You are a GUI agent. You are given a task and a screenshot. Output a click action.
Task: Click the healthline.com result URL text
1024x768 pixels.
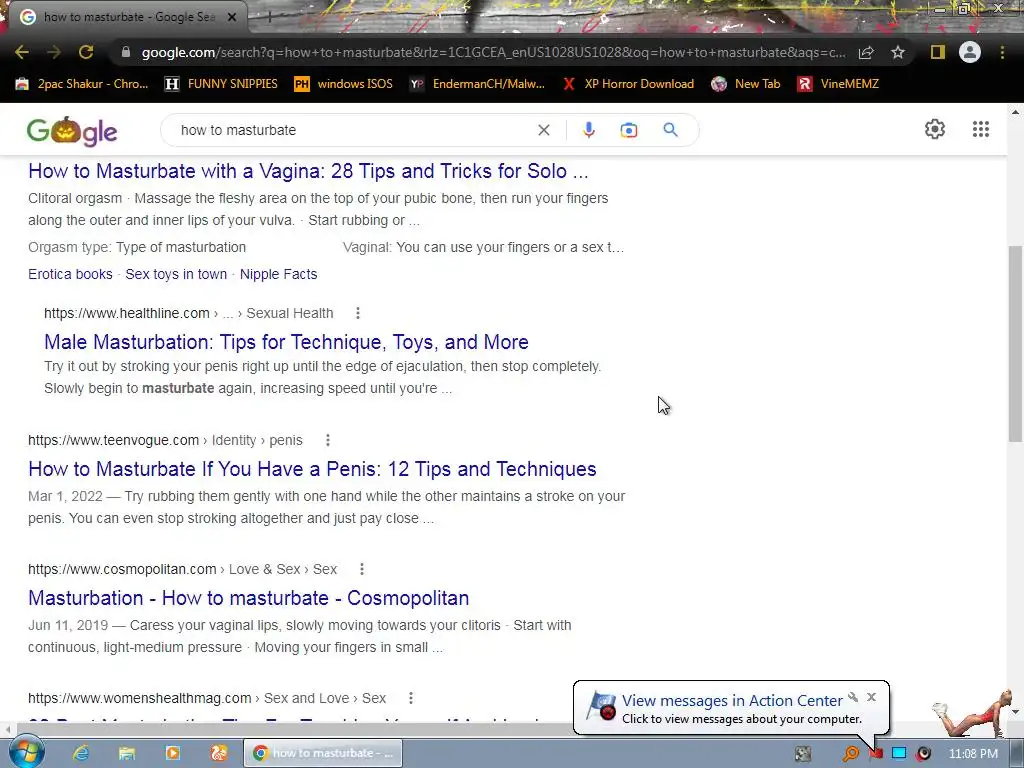188,313
